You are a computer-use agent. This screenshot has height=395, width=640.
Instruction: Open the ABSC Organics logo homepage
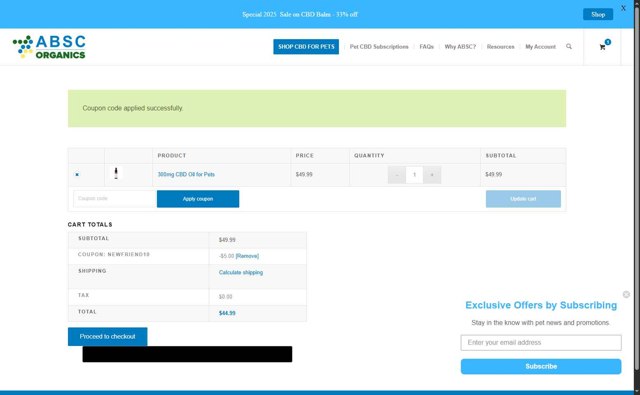(x=49, y=47)
